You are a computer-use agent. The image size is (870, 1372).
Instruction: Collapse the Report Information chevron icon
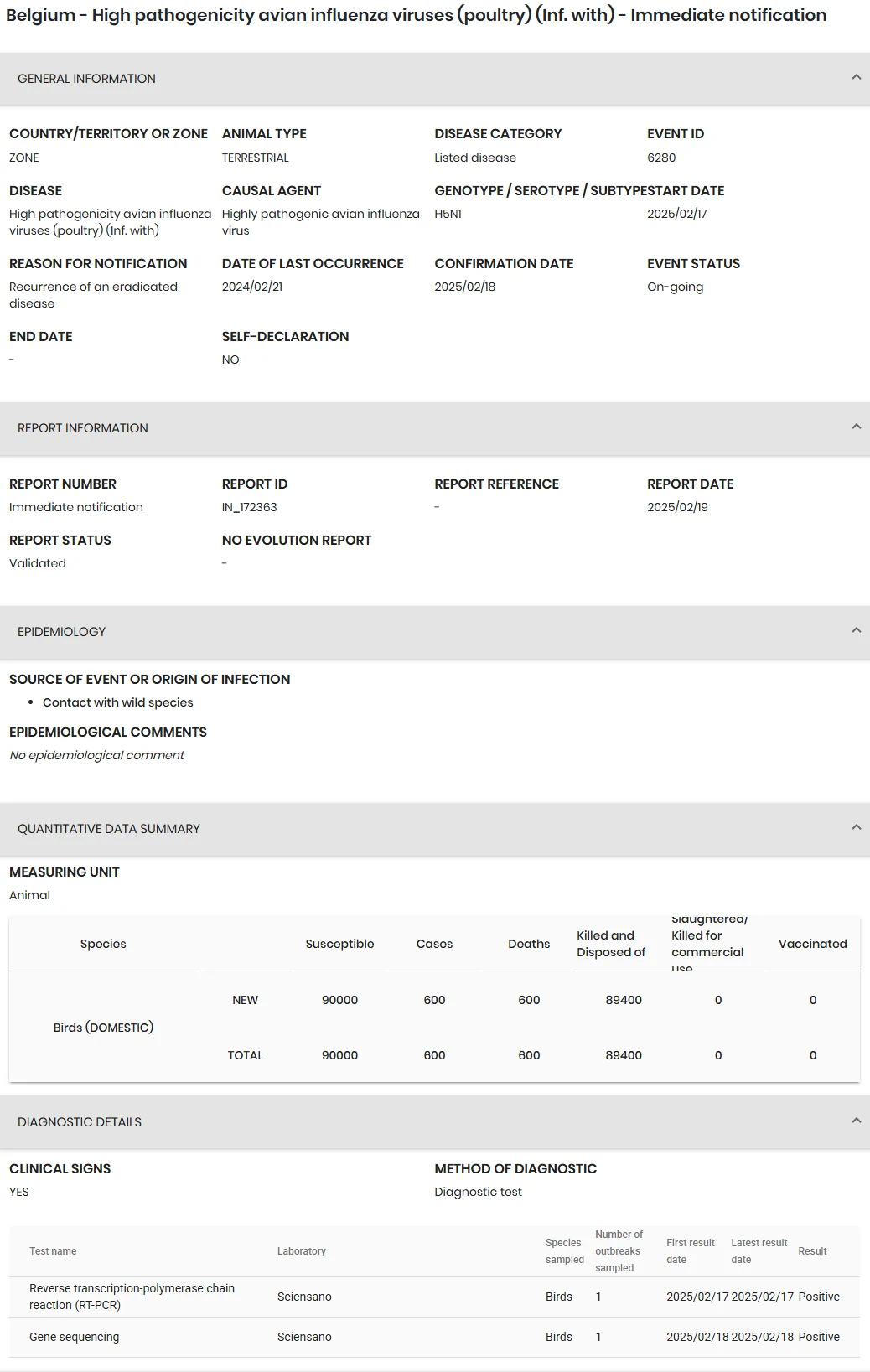(x=856, y=427)
